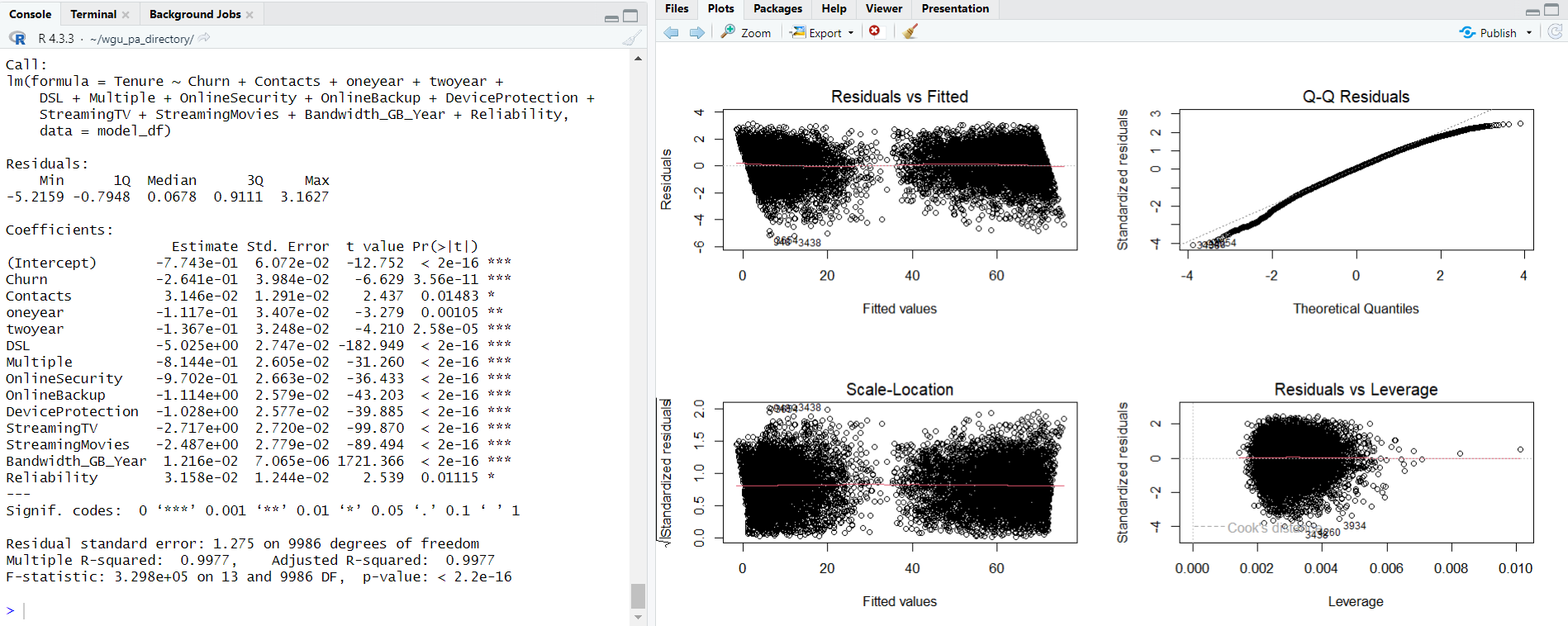Viewport: 1568px width, 626px height.
Task: Click the Residual standard error line
Action: tap(243, 543)
